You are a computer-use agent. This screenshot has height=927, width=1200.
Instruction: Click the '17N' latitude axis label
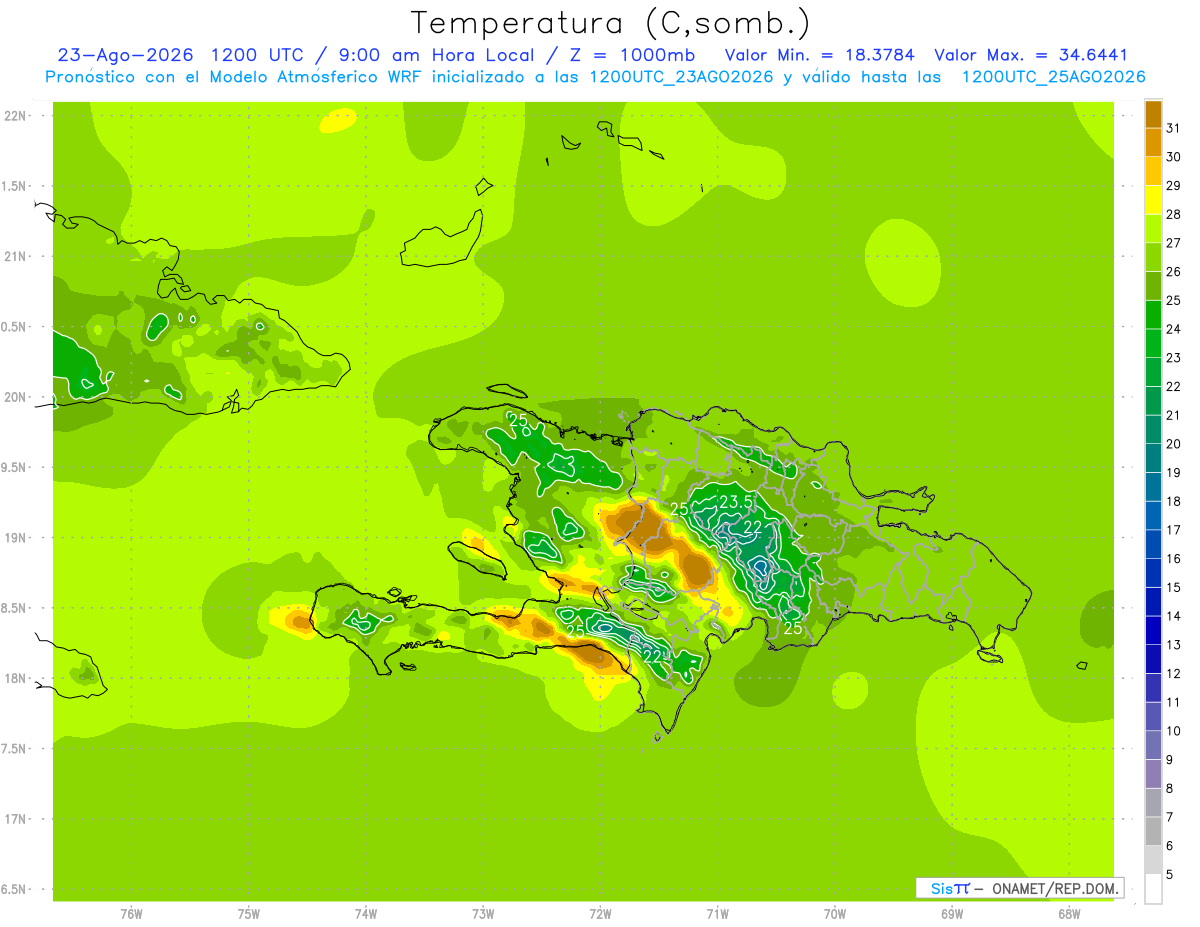click(15, 819)
